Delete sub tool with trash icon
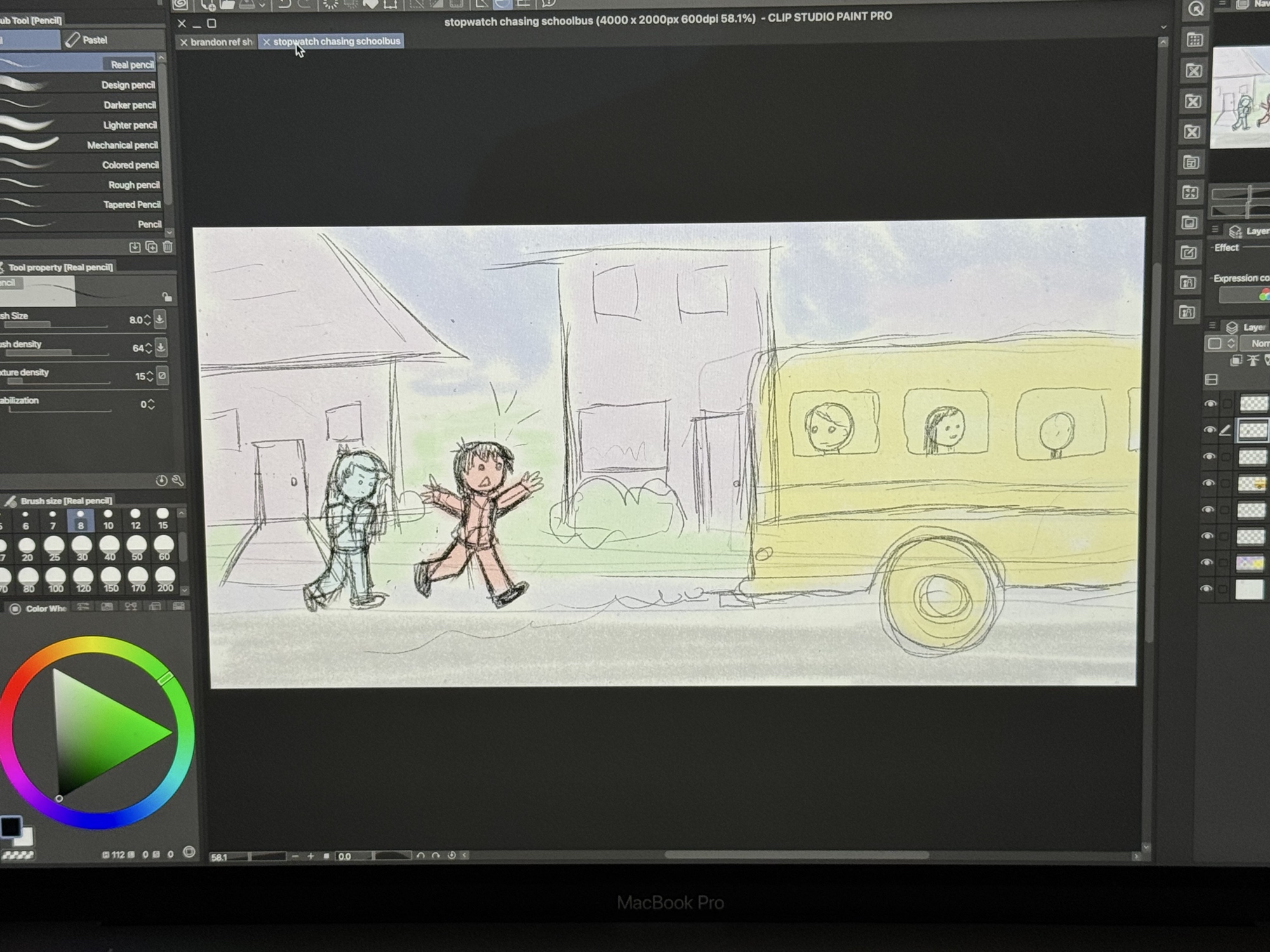Image resolution: width=1270 pixels, height=952 pixels. coord(168,247)
